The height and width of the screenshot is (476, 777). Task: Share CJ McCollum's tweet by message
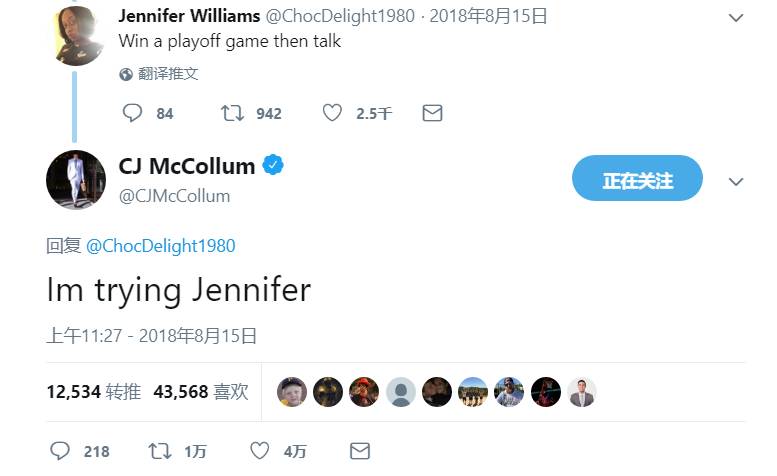359,451
